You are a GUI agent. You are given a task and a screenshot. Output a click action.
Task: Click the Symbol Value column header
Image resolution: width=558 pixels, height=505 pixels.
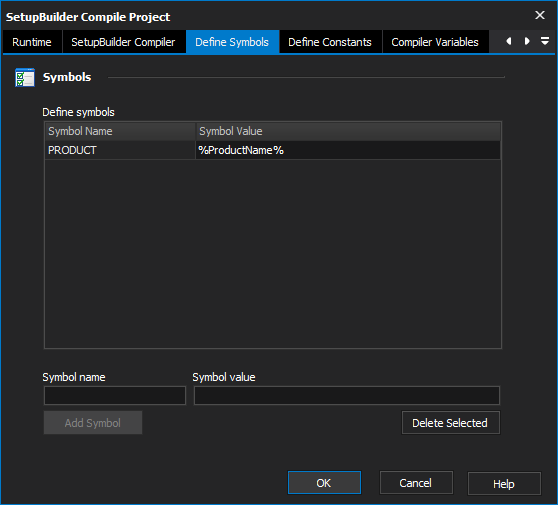point(348,131)
